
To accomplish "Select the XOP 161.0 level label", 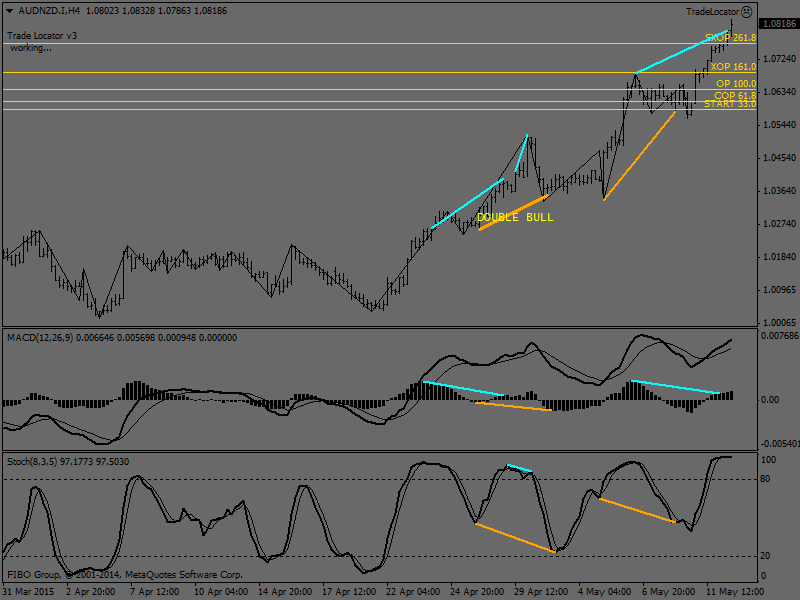I will click(733, 66).
